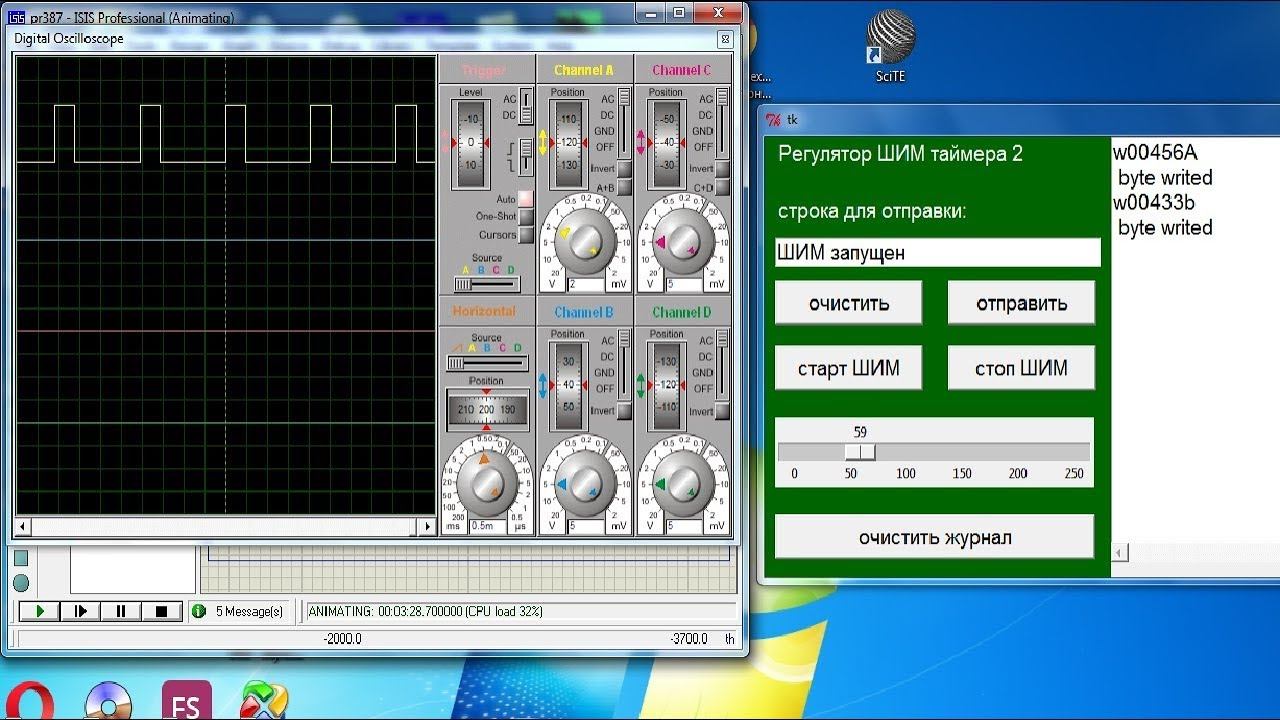Click the Channel D green position arrow icon
Viewport: 1280px width, 720px height.
pos(641,385)
